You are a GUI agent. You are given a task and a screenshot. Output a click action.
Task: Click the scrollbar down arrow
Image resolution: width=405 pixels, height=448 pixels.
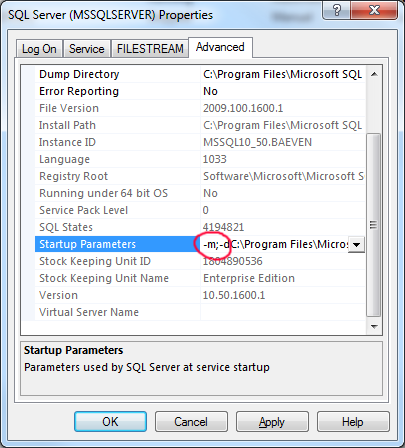[x=374, y=327]
